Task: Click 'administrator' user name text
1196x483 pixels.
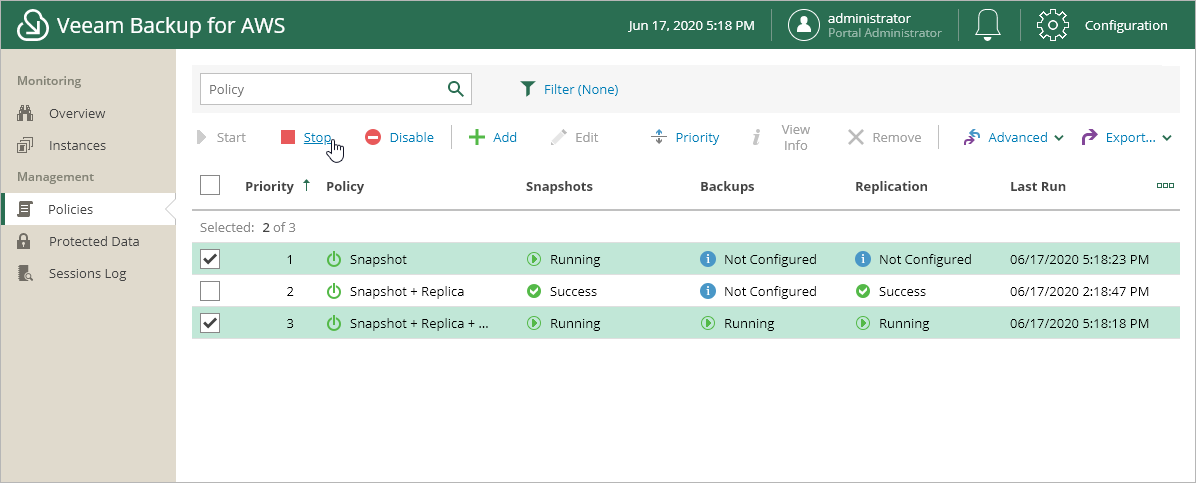Action: pyautogui.click(x=869, y=18)
